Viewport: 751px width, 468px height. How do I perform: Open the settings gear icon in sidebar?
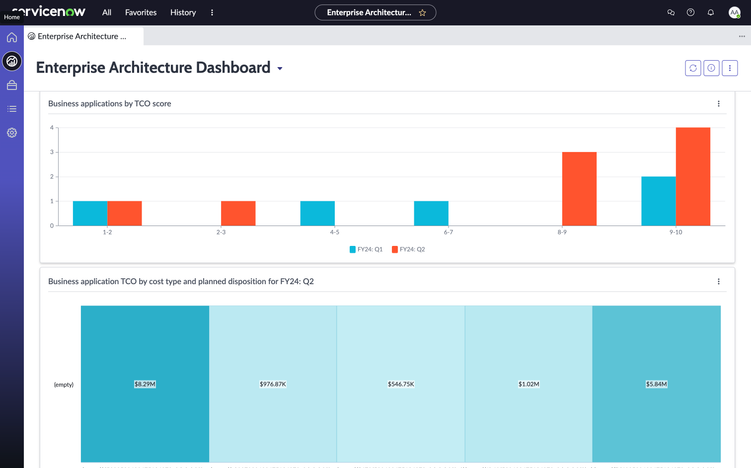click(x=12, y=133)
